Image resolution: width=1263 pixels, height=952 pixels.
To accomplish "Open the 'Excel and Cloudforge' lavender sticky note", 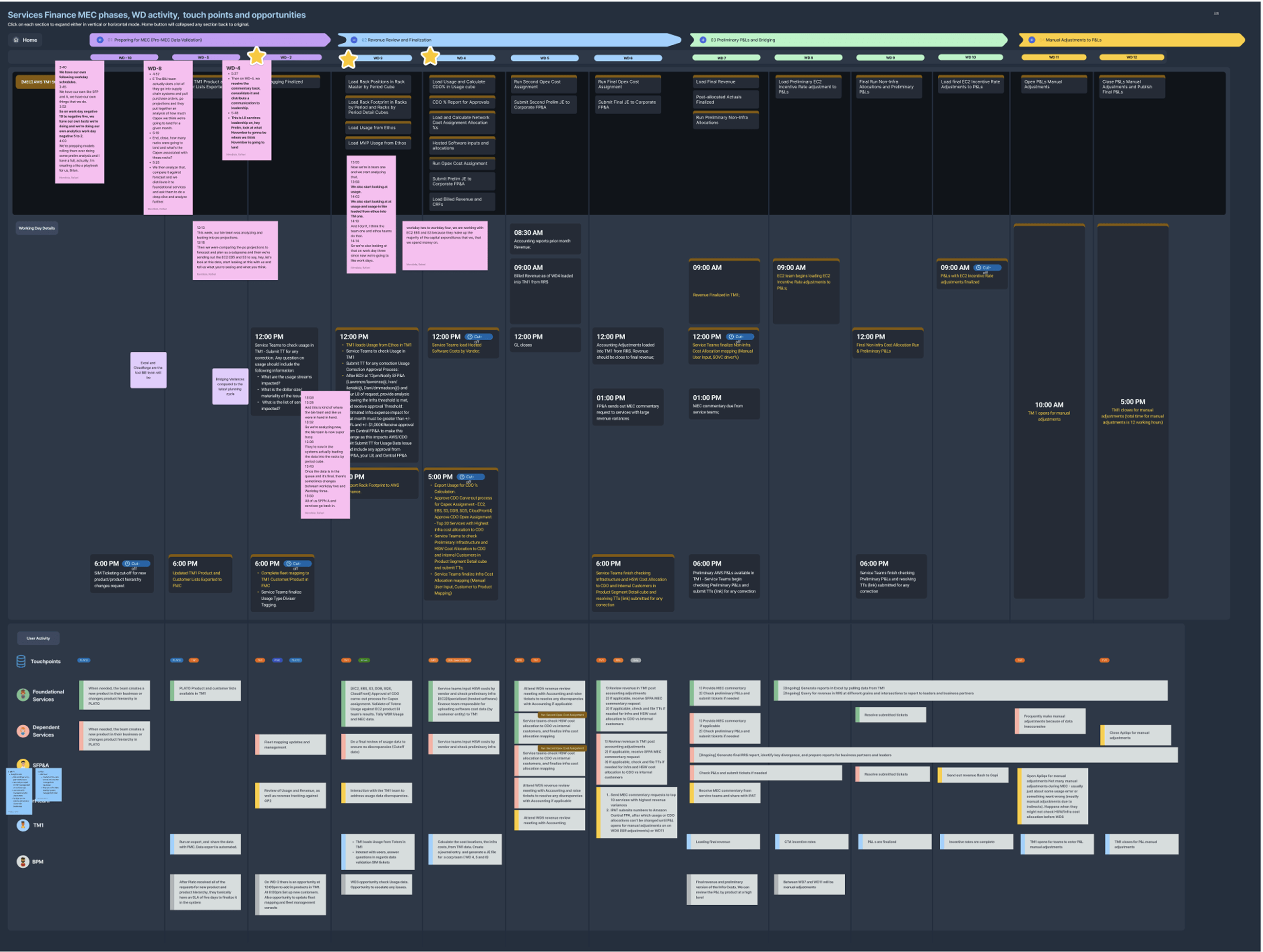I will (149, 370).
